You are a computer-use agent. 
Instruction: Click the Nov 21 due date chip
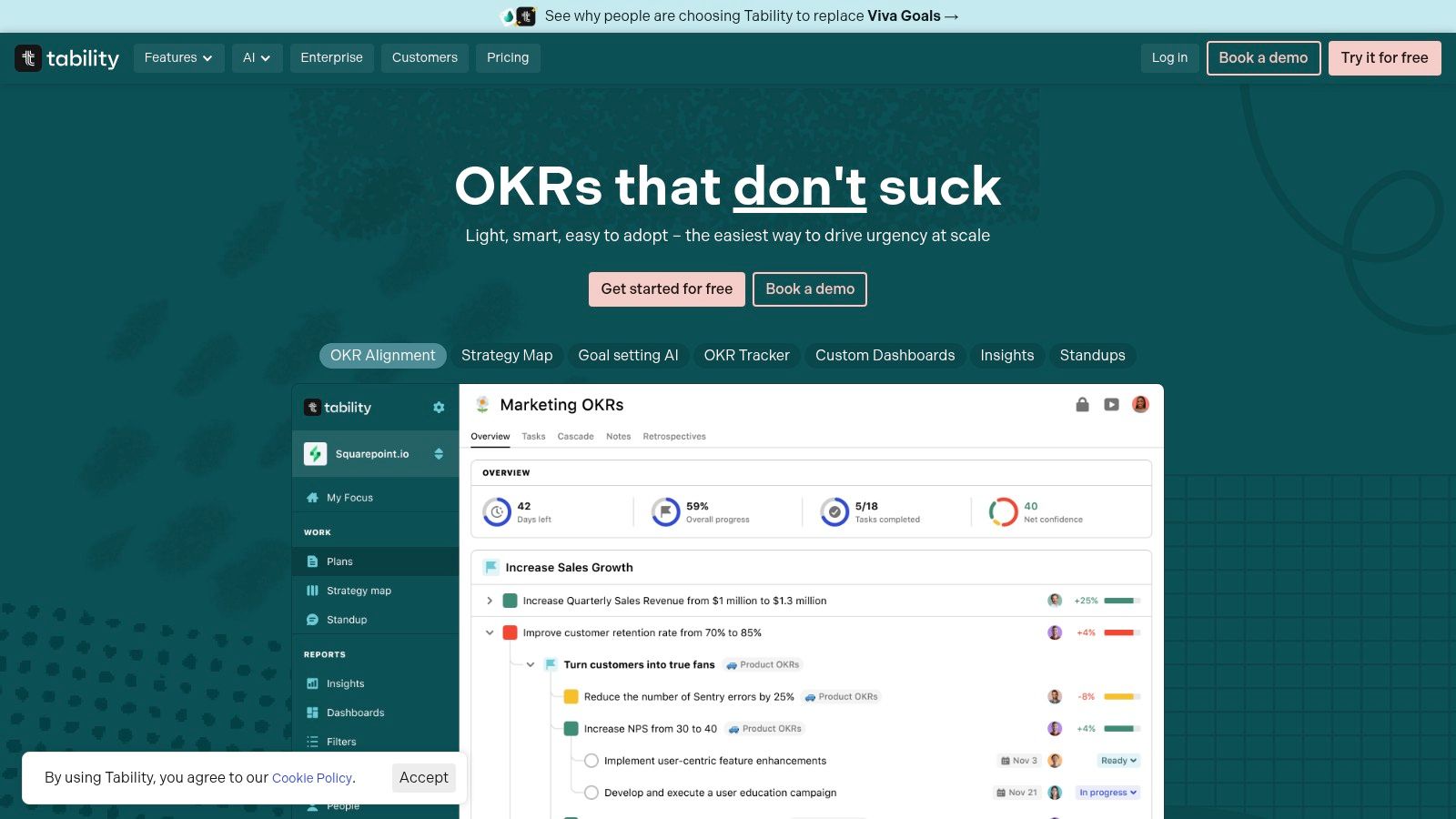point(1016,793)
